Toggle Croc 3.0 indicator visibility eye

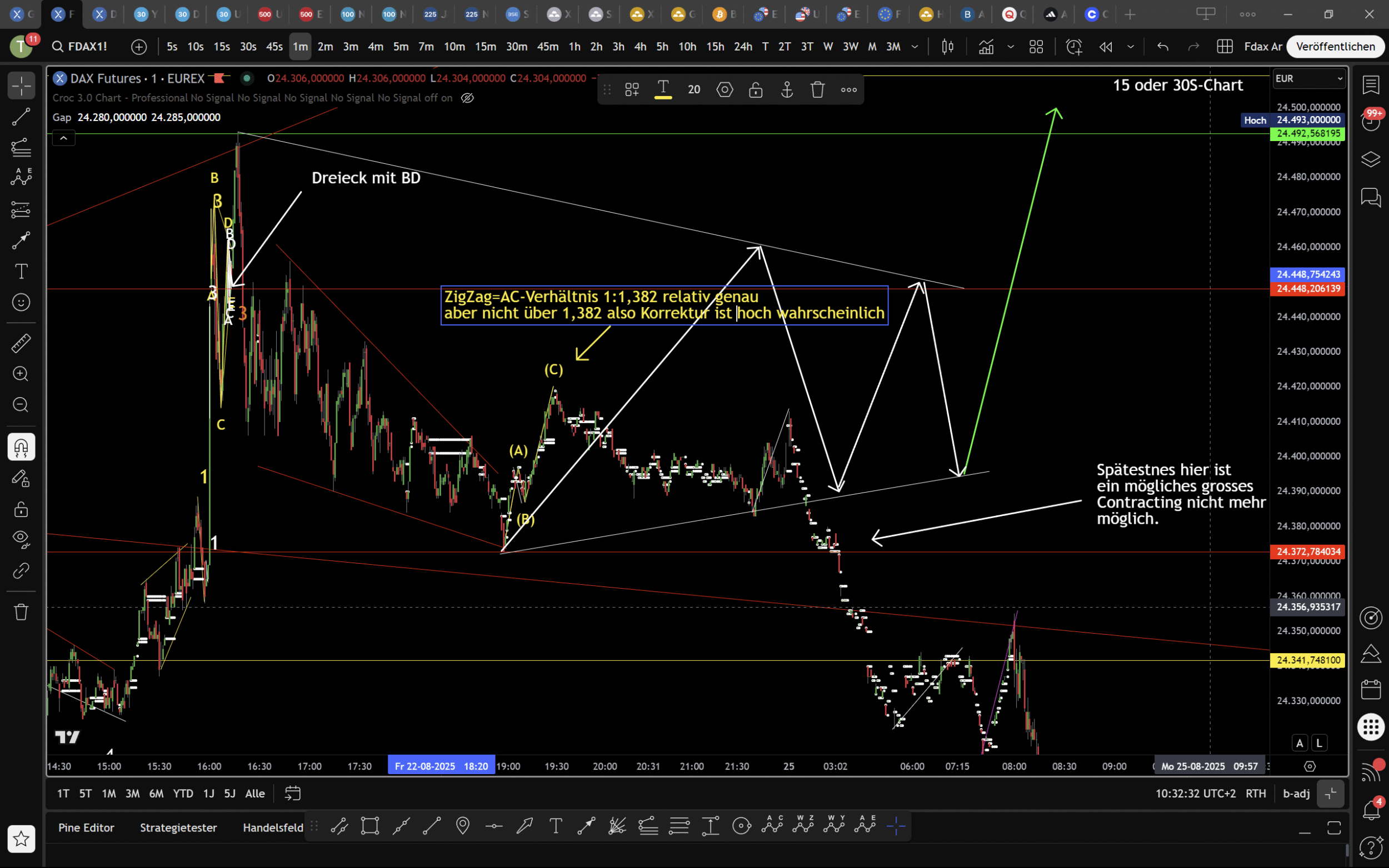[467, 98]
